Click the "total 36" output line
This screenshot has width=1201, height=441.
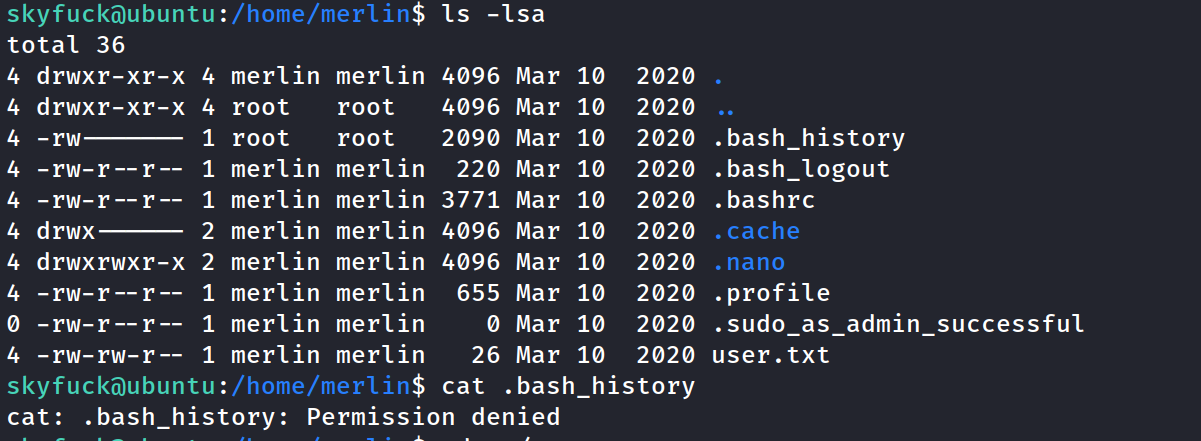[66, 45]
